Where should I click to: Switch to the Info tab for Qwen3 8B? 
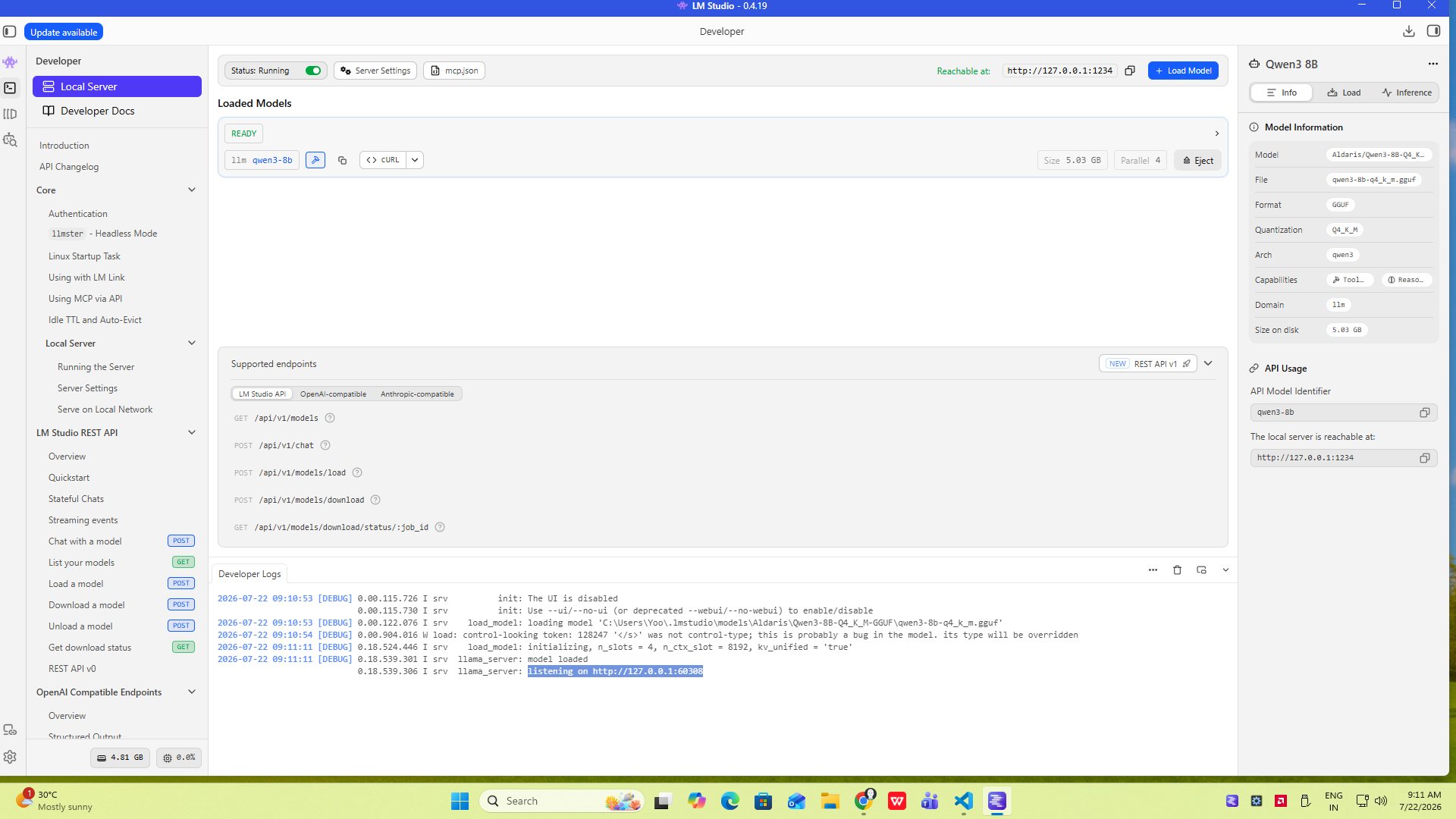1282,93
